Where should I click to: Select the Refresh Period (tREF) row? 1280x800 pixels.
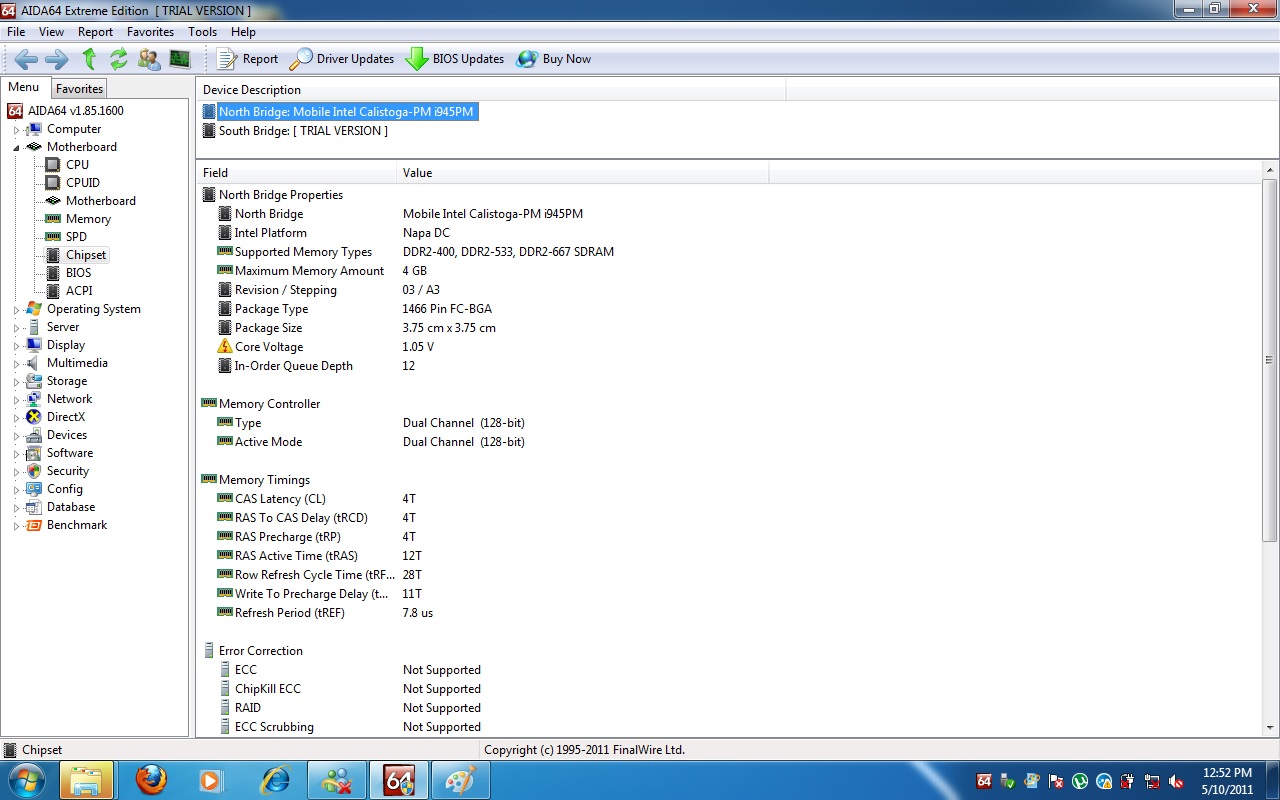pyautogui.click(x=729, y=613)
